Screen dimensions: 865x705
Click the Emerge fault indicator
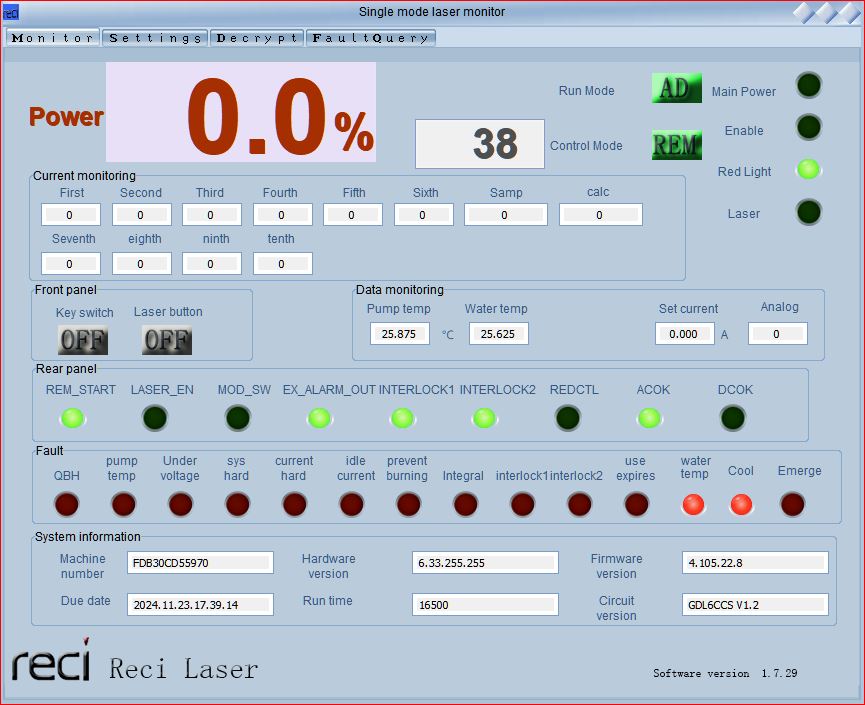click(792, 505)
